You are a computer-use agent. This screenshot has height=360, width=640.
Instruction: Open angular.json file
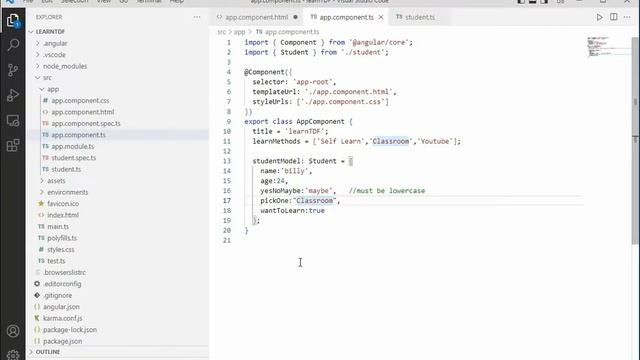click(61, 306)
